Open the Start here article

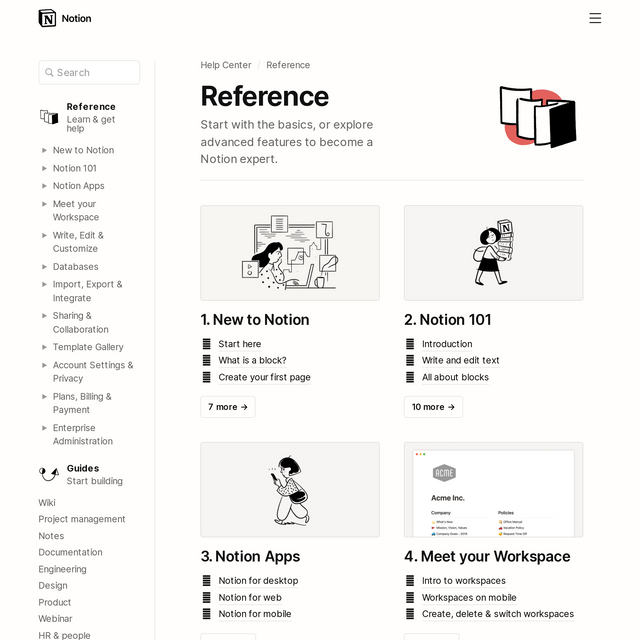(x=240, y=344)
